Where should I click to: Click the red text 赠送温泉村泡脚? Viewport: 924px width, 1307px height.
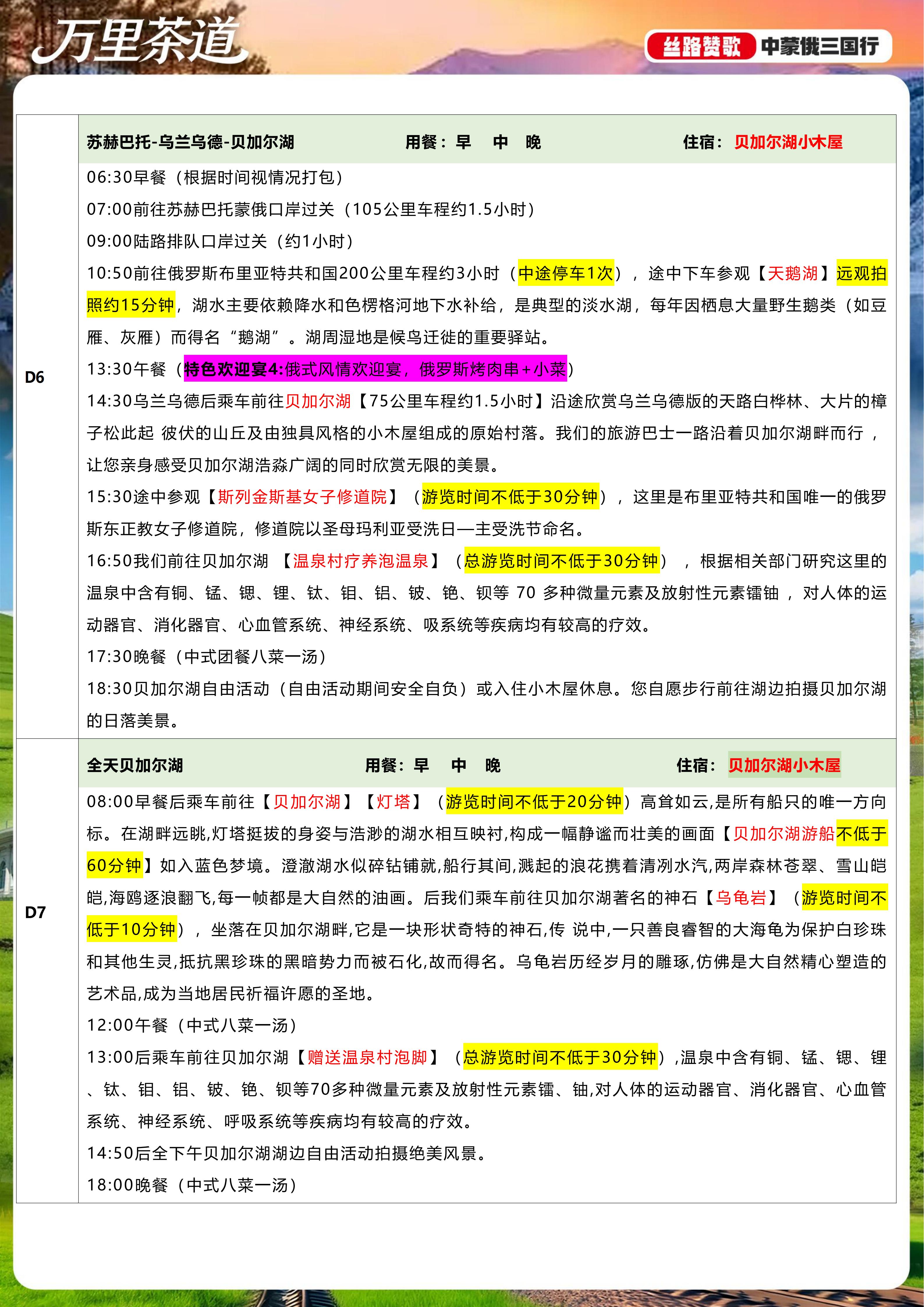(x=367, y=1058)
